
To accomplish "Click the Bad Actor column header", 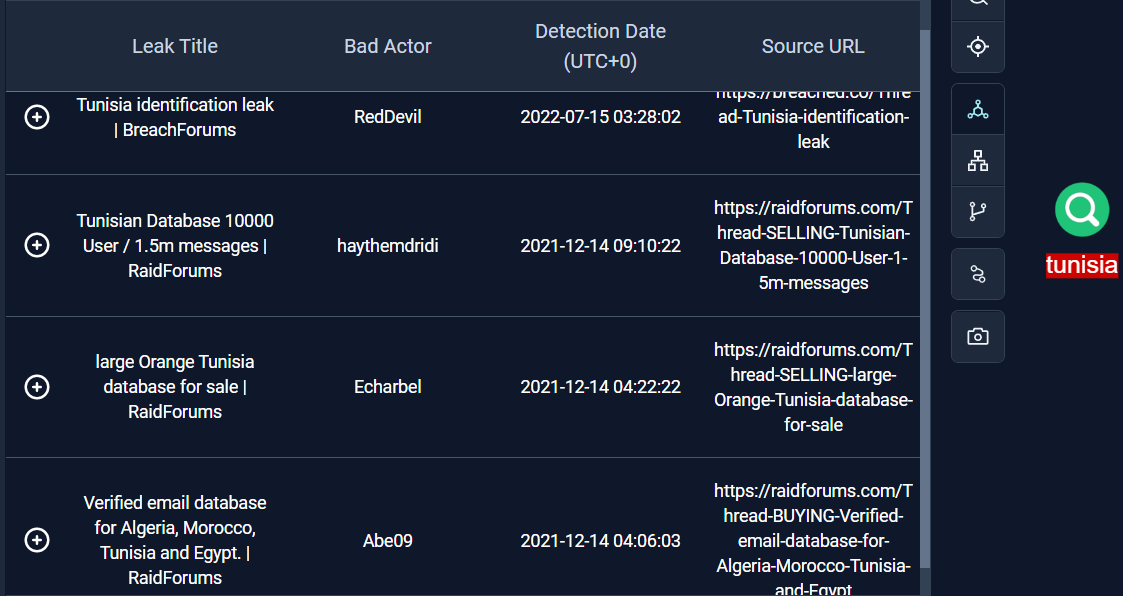I will [x=388, y=46].
